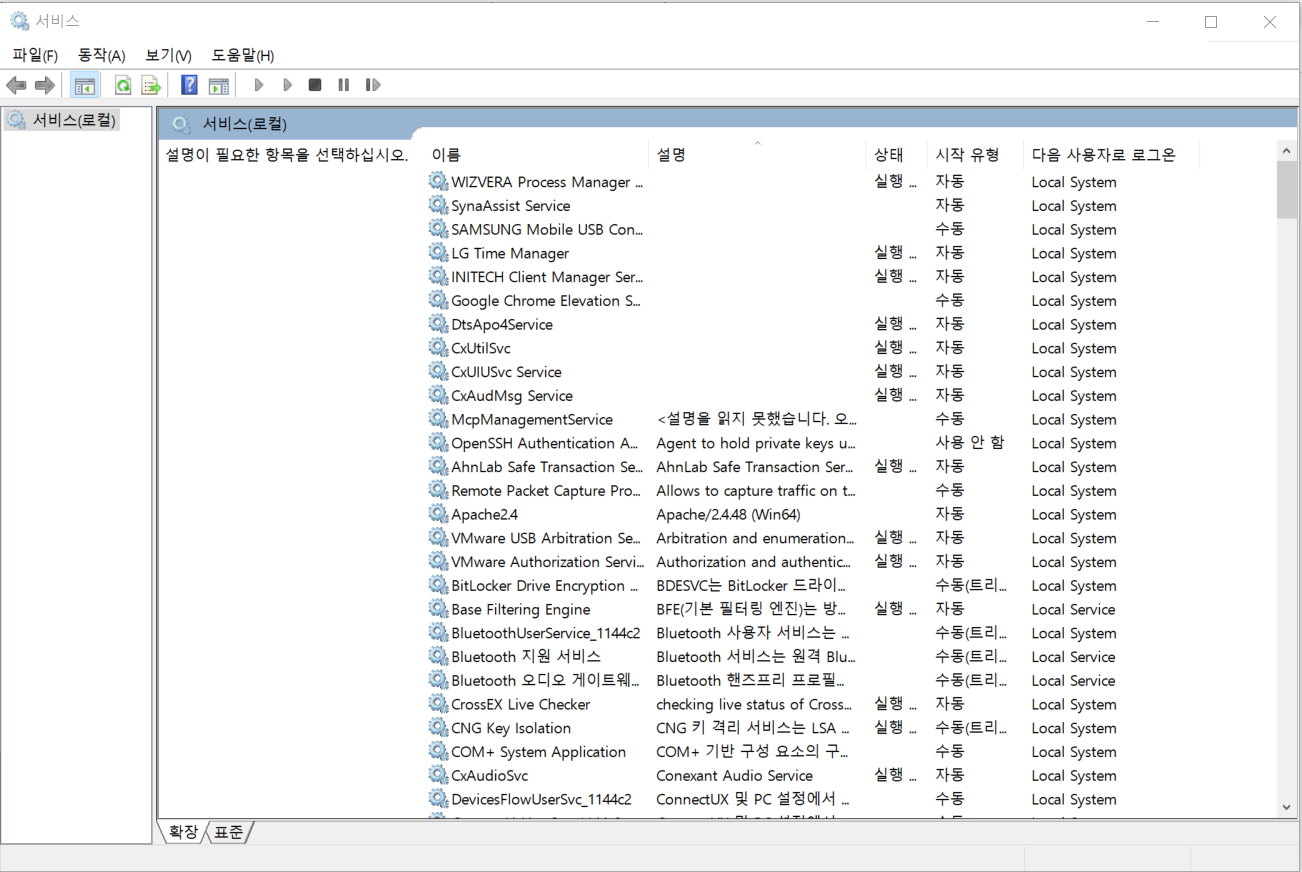Click 'Agent to hold private keys' description
Image resolution: width=1302 pixels, height=872 pixels.
(x=756, y=443)
